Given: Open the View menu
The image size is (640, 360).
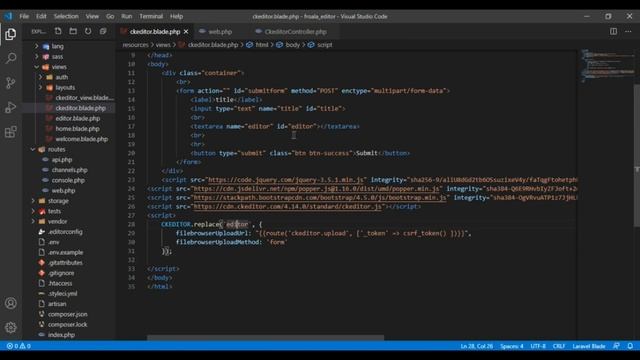Looking at the screenshot, I should click(92, 16).
